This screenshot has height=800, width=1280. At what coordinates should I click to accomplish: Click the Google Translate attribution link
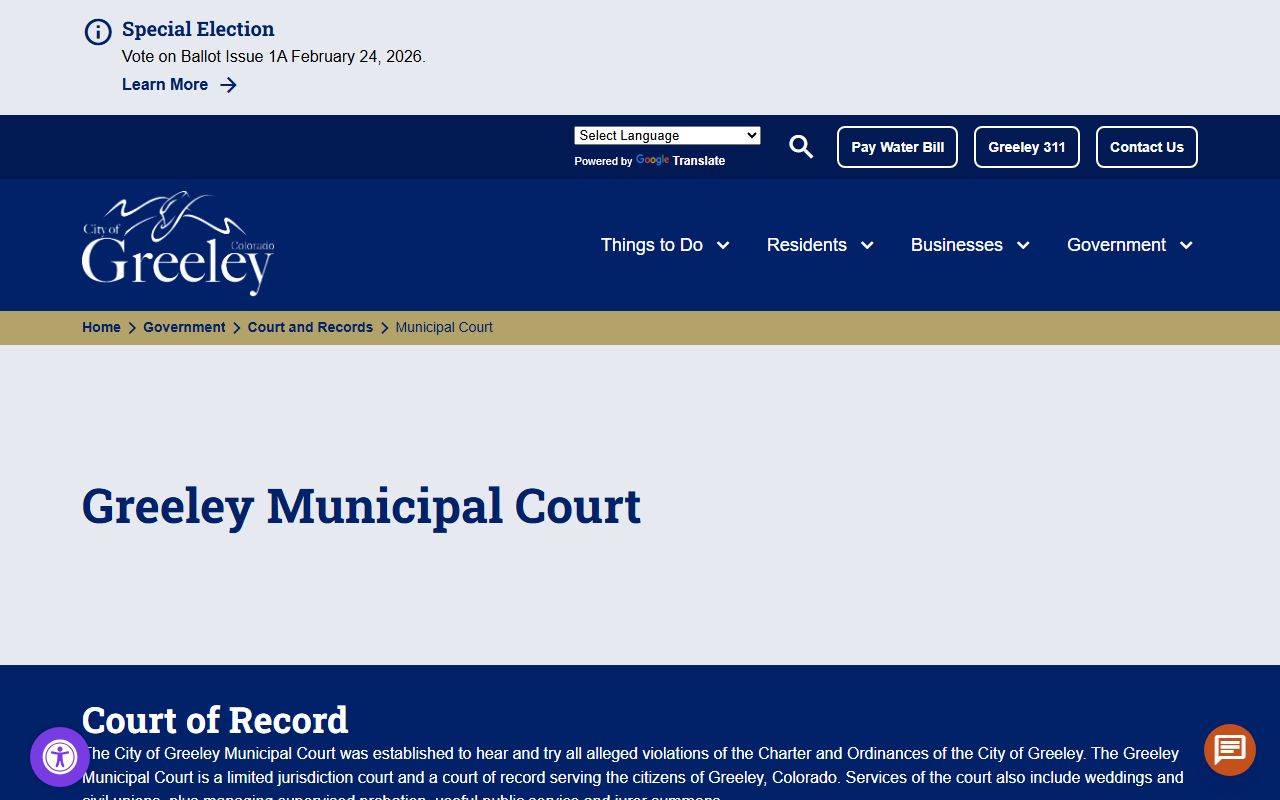(x=680, y=161)
